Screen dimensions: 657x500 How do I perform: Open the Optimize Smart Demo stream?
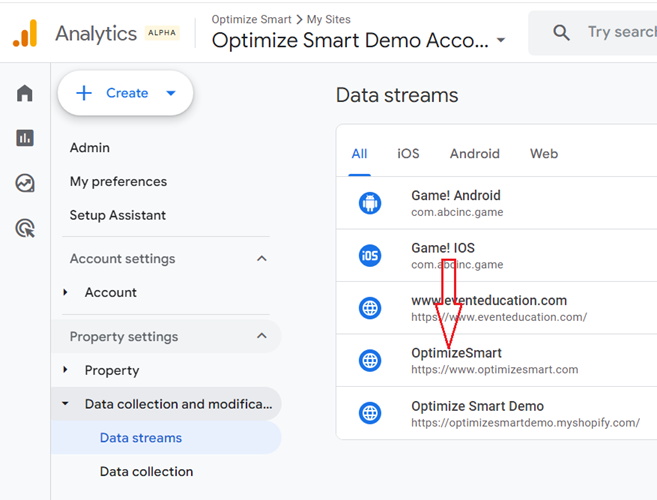[497, 413]
